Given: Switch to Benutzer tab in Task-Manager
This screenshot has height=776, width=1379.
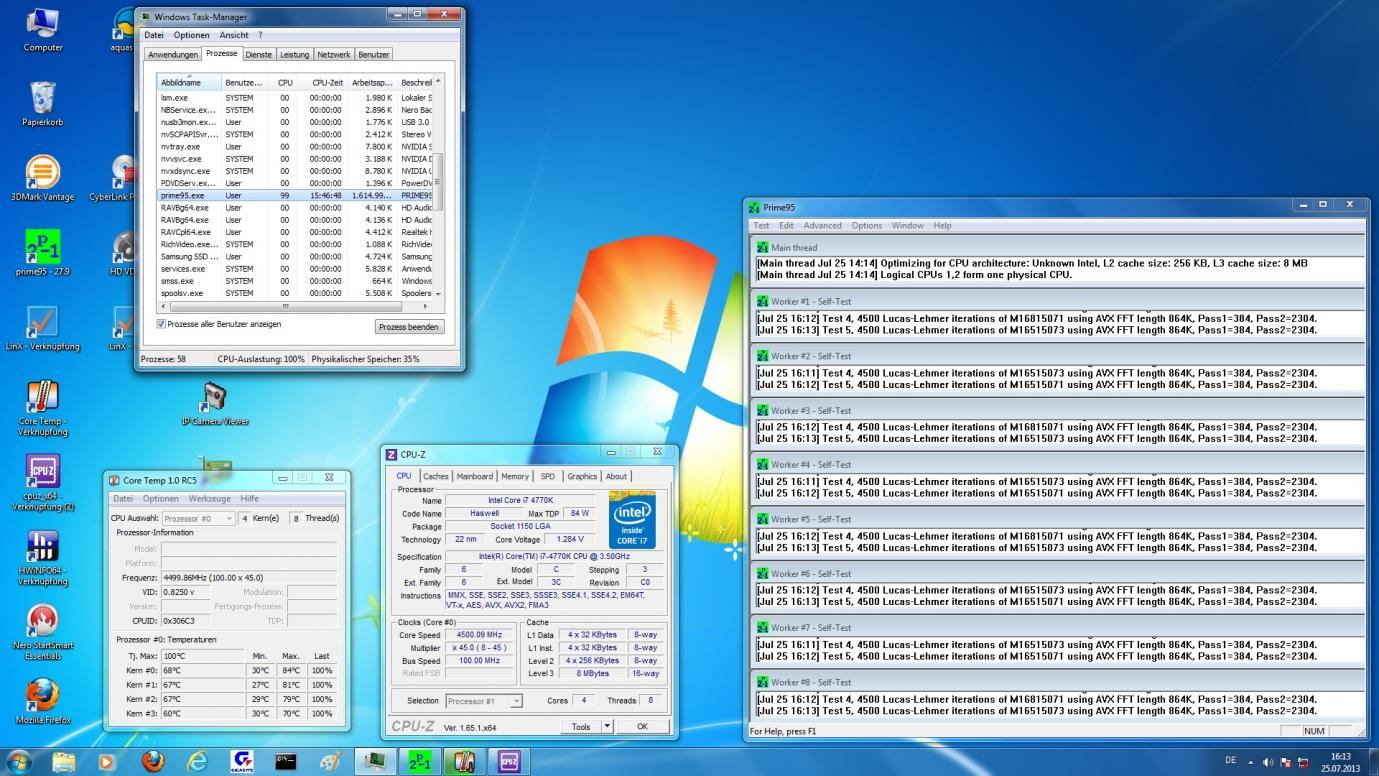Looking at the screenshot, I should point(374,54).
